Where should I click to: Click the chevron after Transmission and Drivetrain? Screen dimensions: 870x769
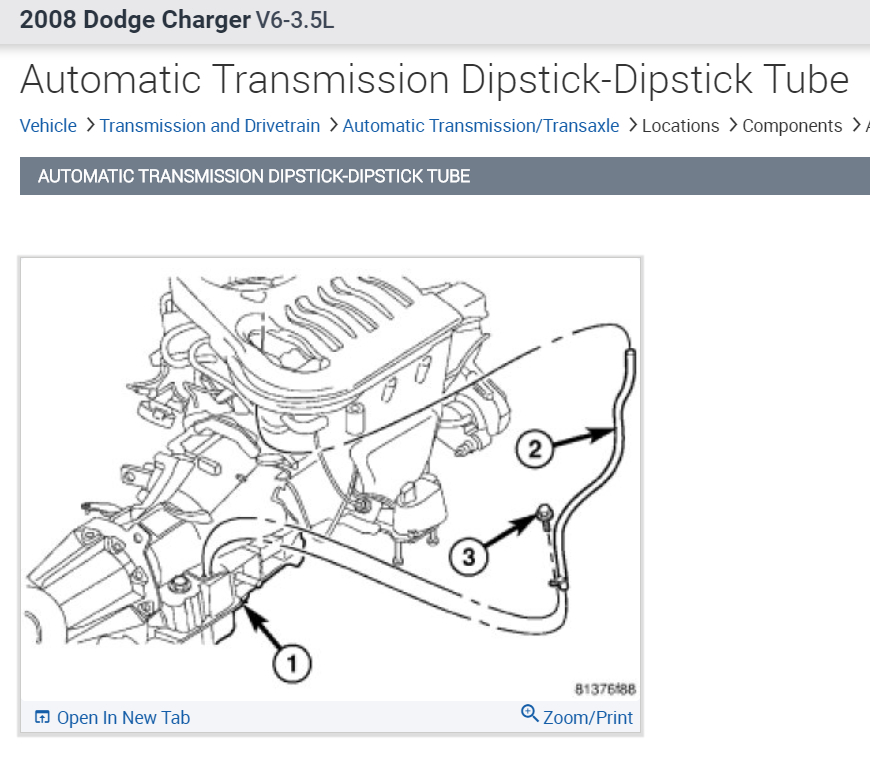point(333,125)
